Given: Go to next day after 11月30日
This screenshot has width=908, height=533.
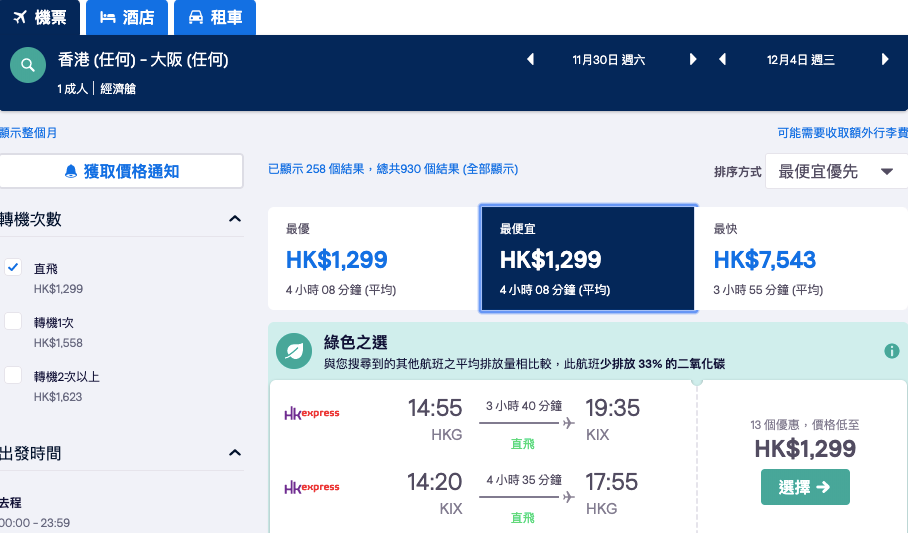Looking at the screenshot, I should click(693, 59).
